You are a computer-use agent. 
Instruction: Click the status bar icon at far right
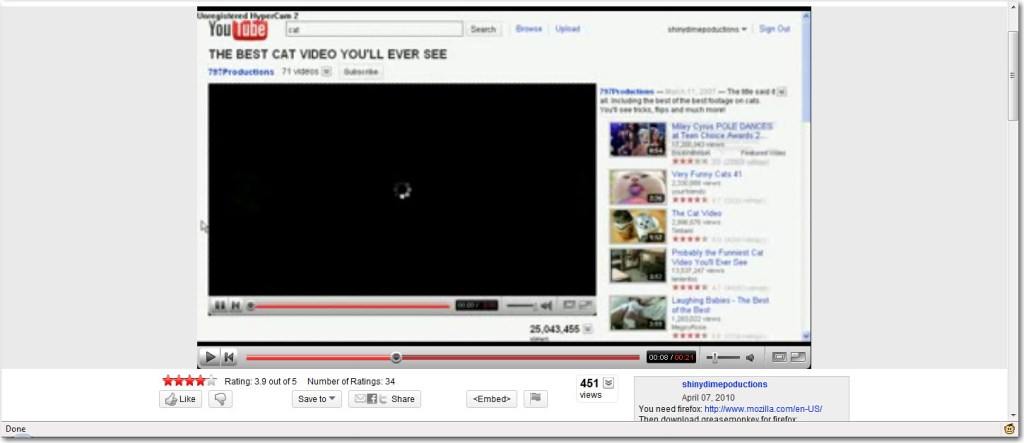click(1010, 429)
